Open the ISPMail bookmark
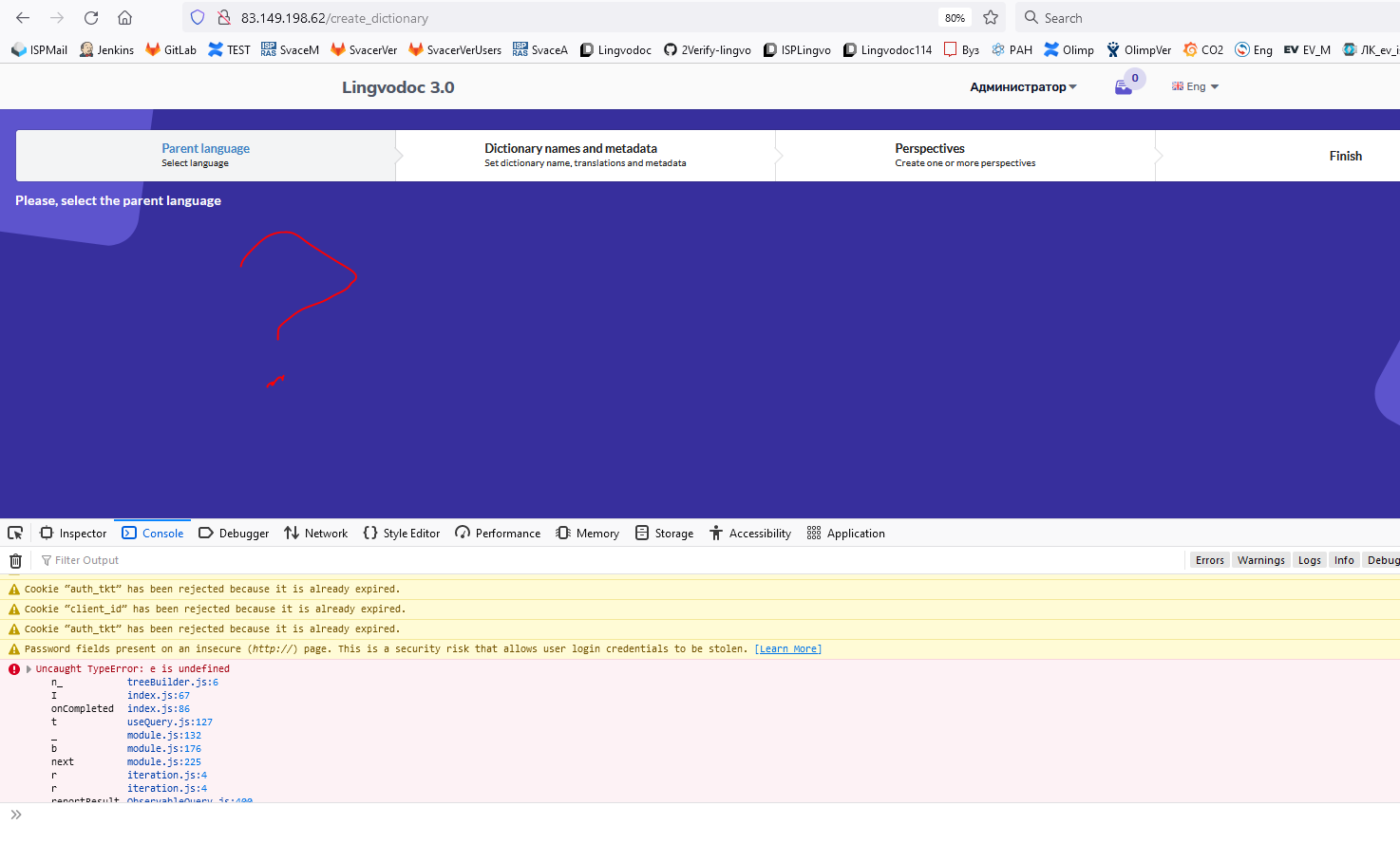1400x844 pixels. (x=39, y=50)
